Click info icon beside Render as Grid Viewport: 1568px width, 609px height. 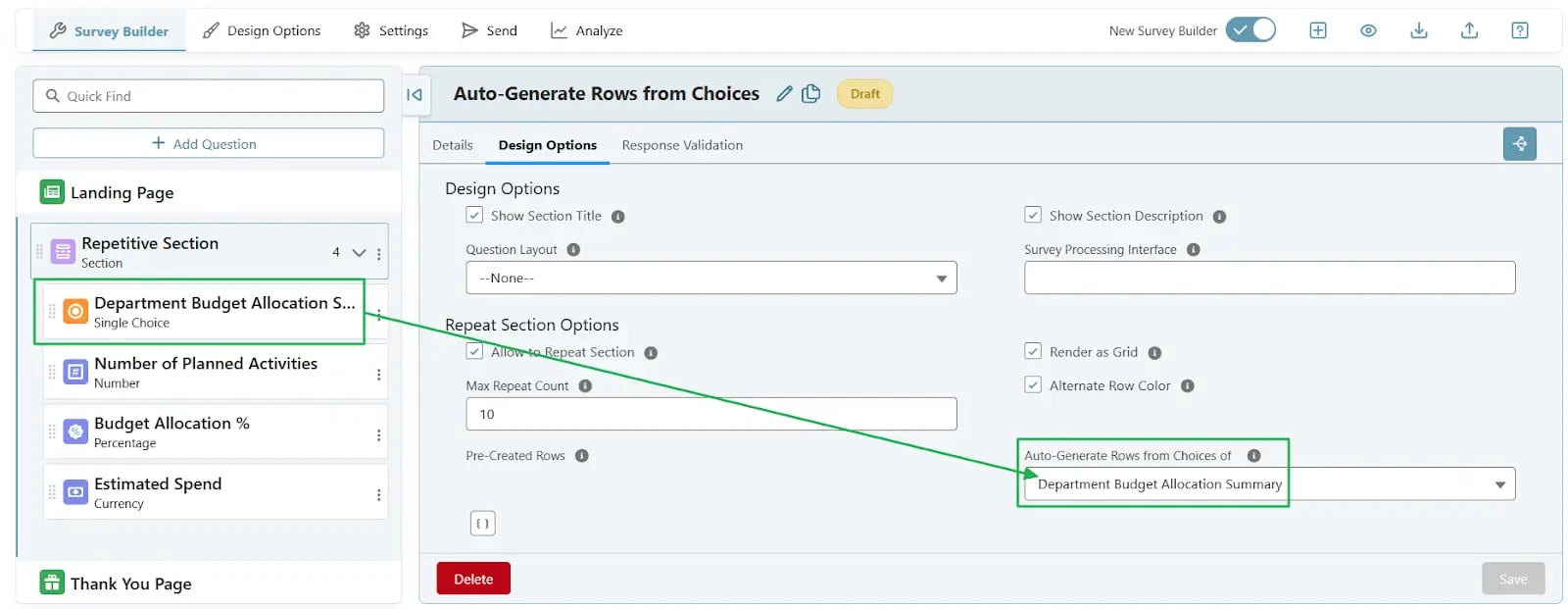click(1154, 353)
